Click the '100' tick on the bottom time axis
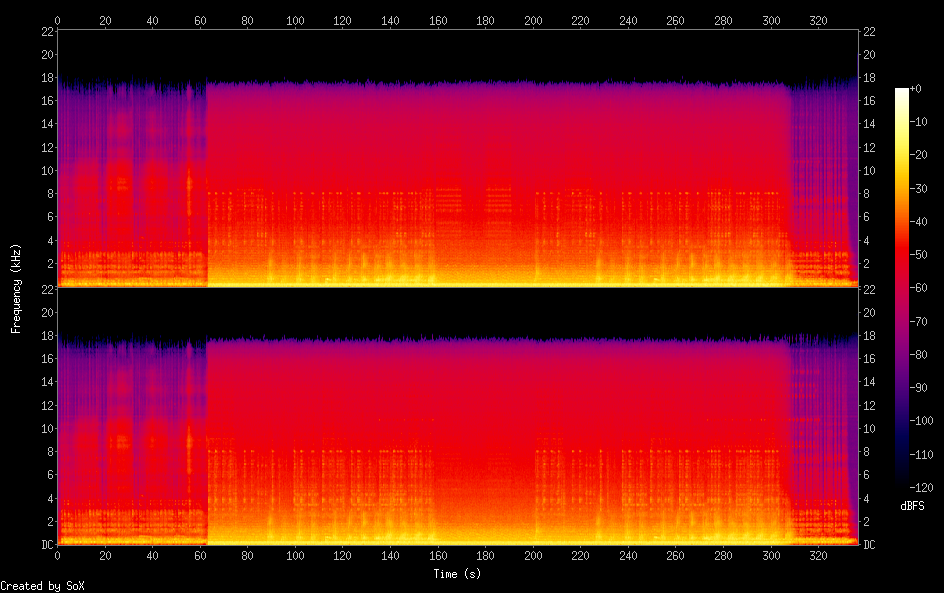The image size is (944, 593). pyautogui.click(x=295, y=556)
